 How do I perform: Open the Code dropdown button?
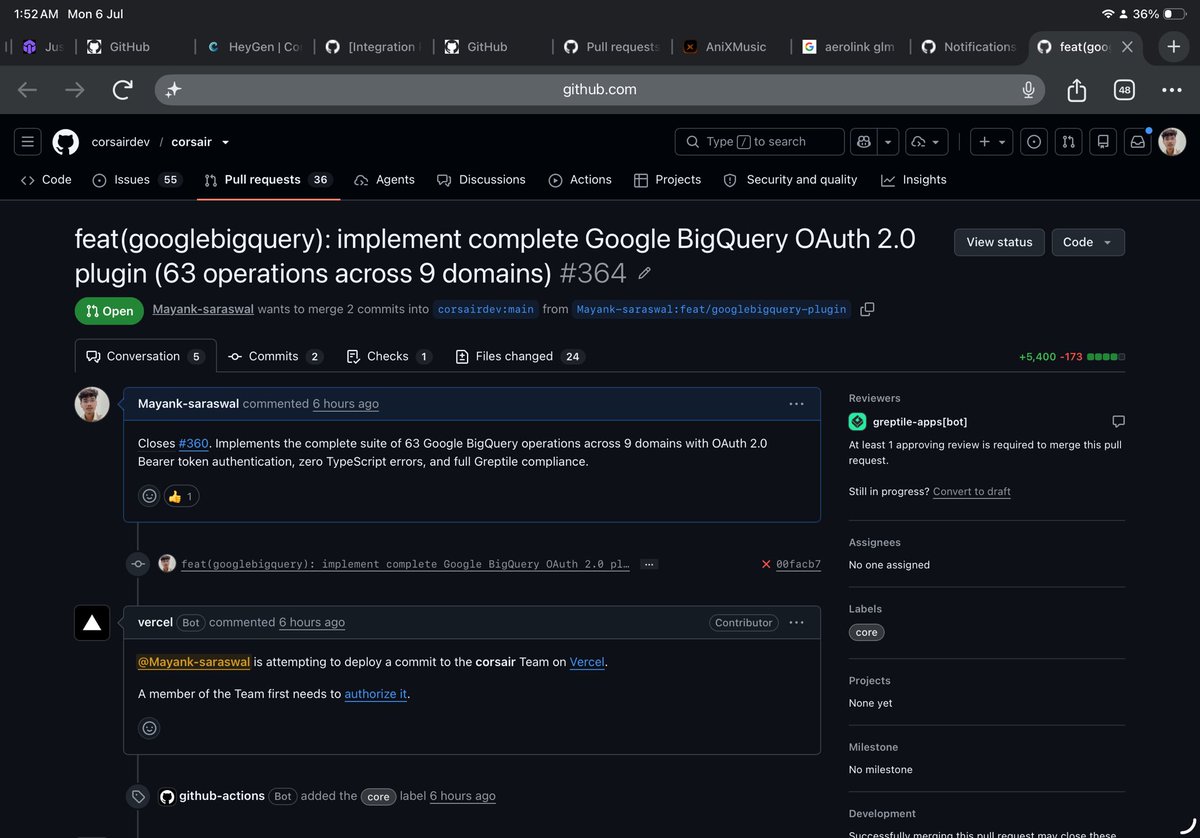pos(1088,242)
